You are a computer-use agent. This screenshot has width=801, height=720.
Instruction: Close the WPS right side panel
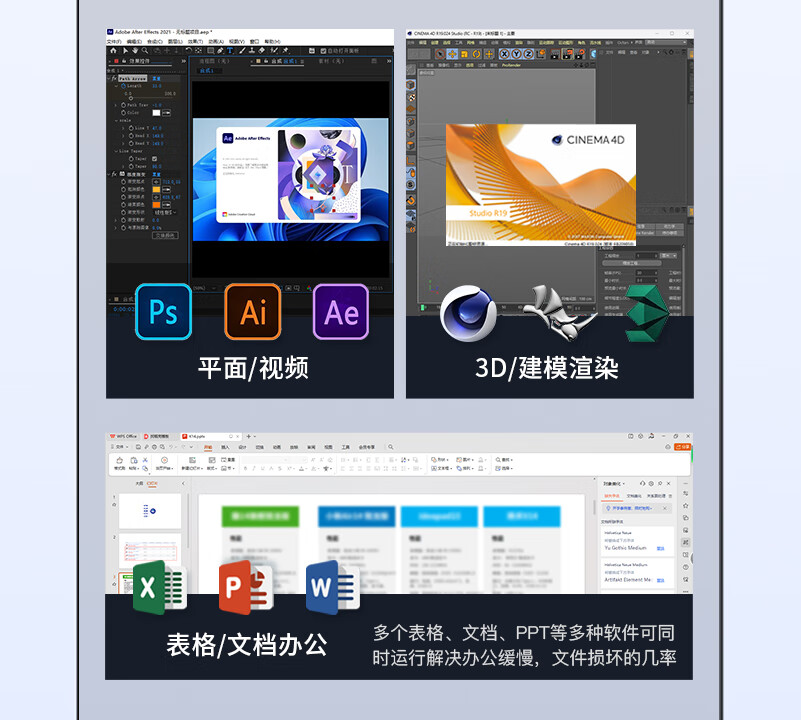point(668,483)
